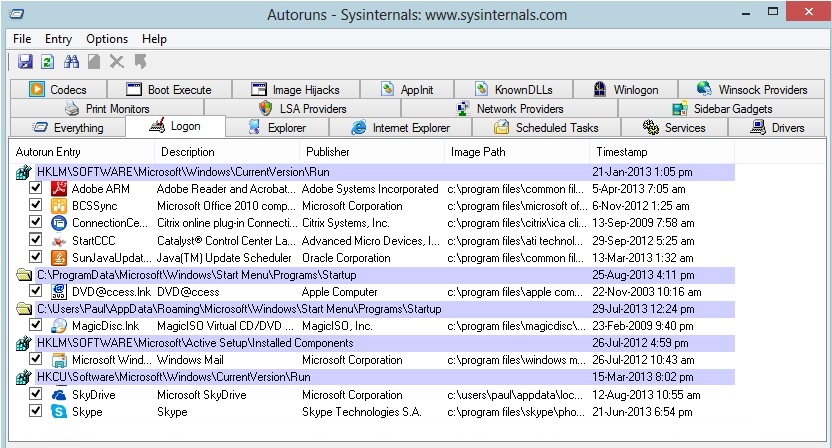The width and height of the screenshot is (832, 448).
Task: Click the Microsoft Windows Mail entry icon
Action: click(59, 360)
